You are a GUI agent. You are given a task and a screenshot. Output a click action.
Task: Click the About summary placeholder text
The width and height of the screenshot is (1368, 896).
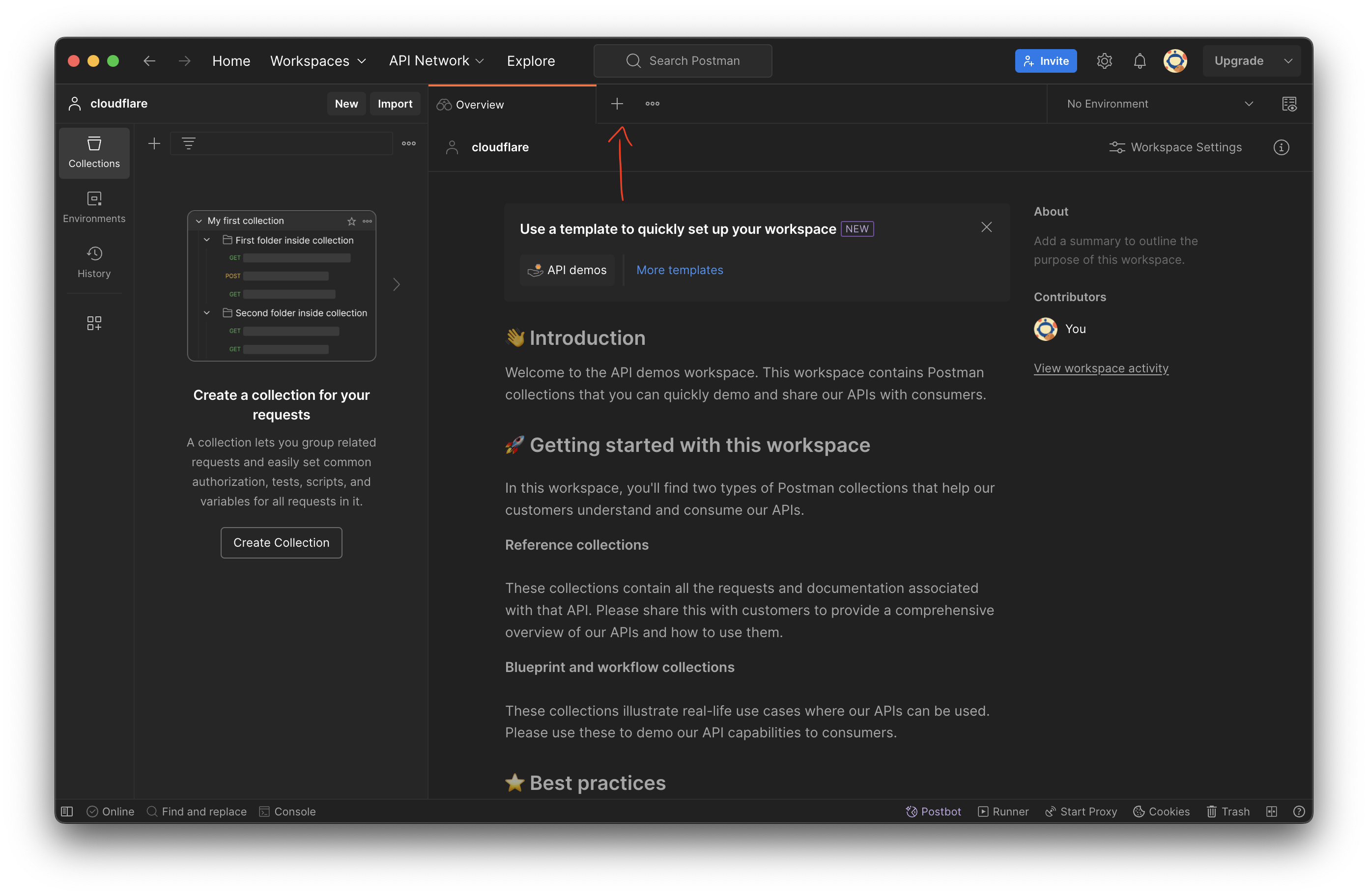[1115, 251]
